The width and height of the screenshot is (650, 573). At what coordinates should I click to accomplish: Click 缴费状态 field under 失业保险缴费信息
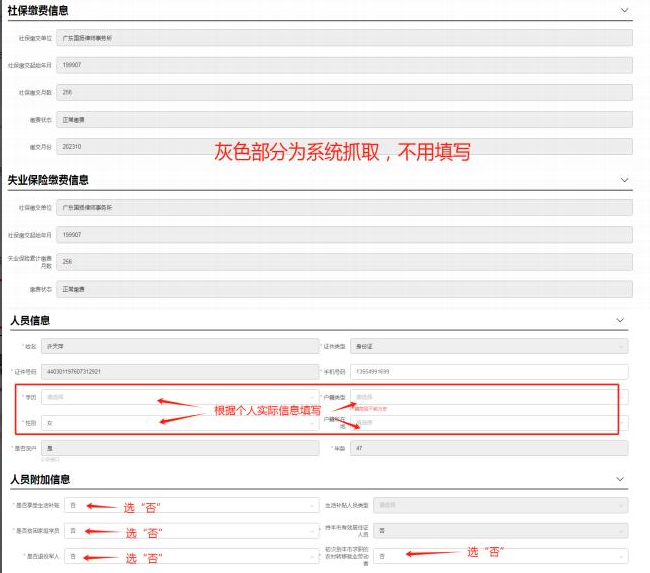344,289
